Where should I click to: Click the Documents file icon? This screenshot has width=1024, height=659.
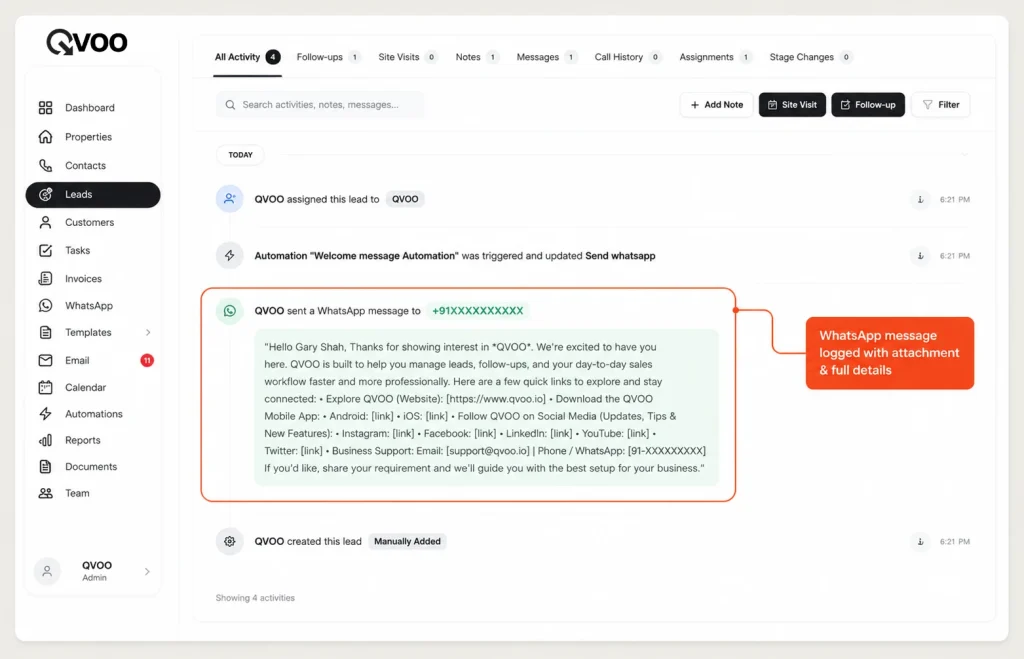pos(45,466)
